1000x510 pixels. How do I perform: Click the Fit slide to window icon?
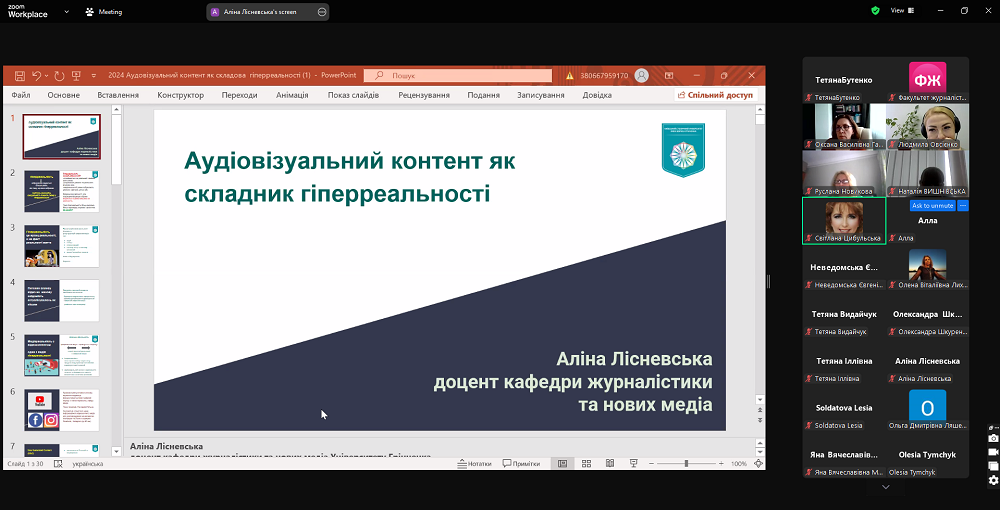pos(758,464)
